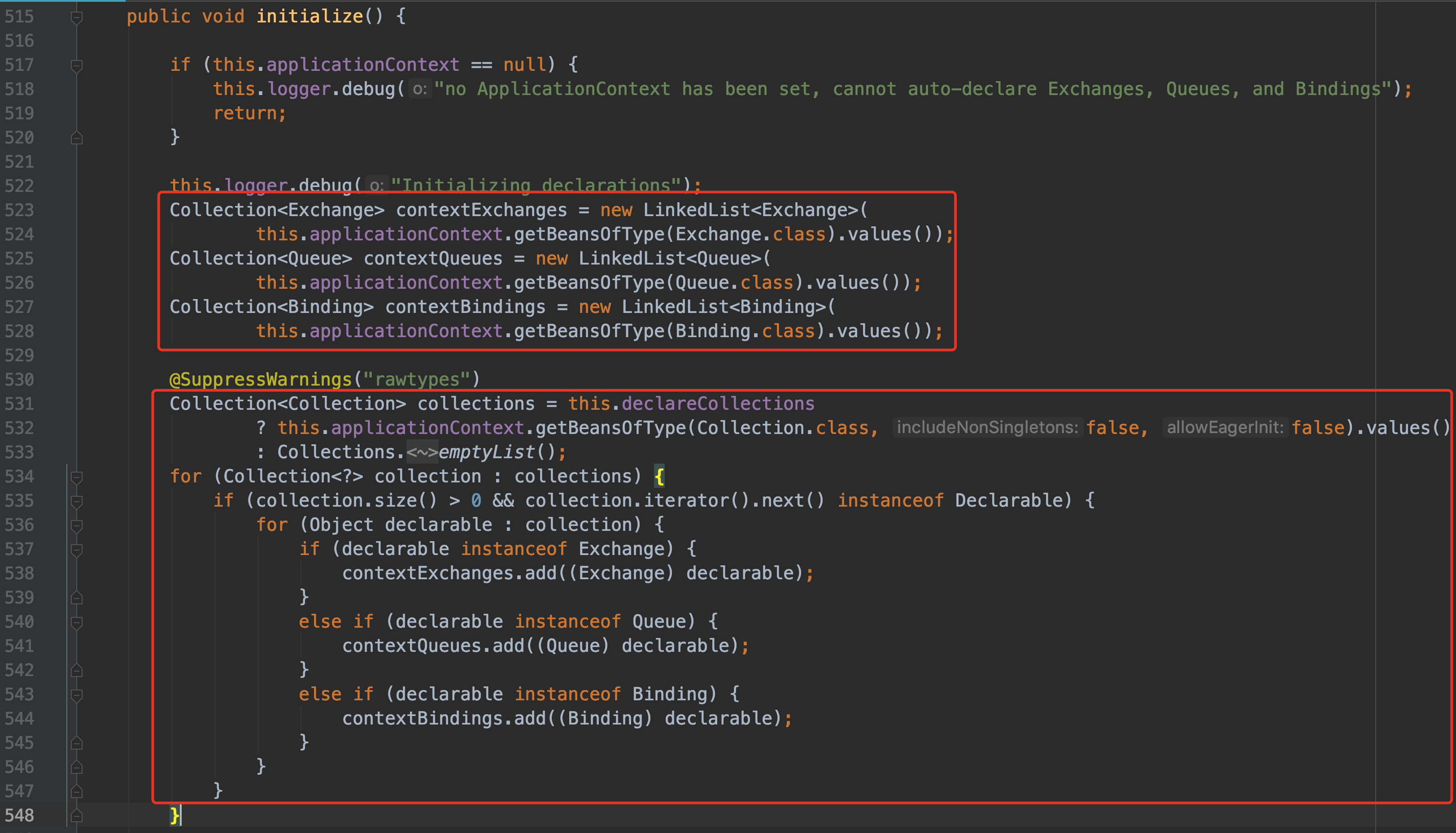
Task: Click the declareCollections field reference
Action: 718,404
